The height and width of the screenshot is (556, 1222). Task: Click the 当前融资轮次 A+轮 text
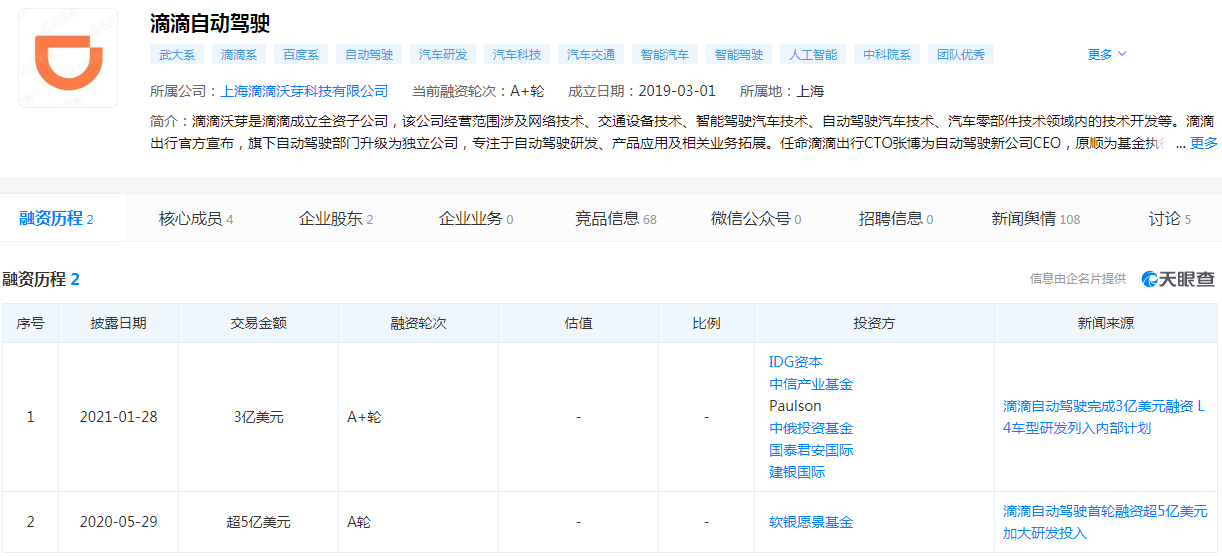(x=478, y=91)
